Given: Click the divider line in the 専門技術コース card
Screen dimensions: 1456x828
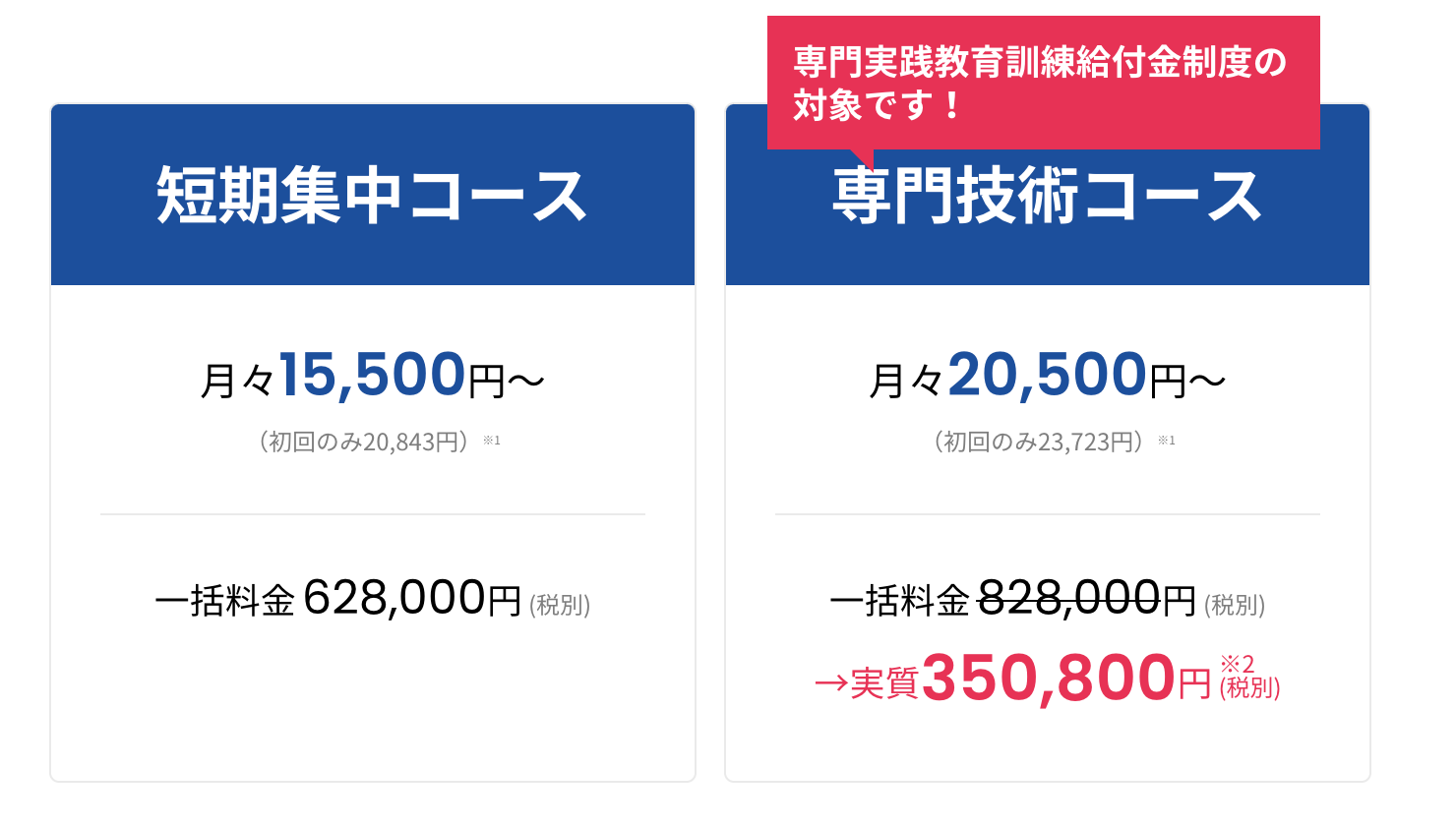Looking at the screenshot, I should click(1047, 514).
